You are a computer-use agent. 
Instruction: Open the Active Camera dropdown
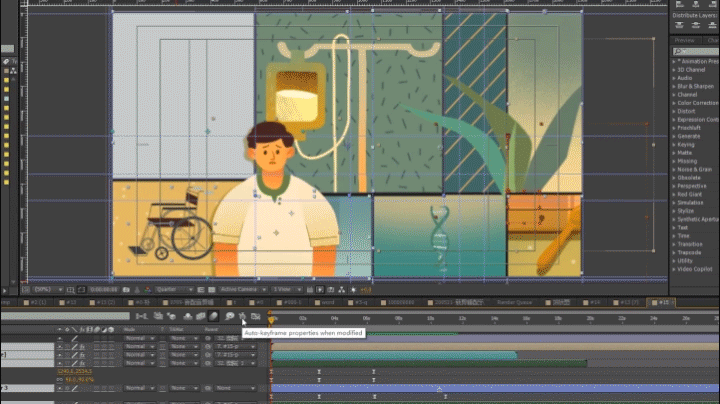click(x=242, y=290)
